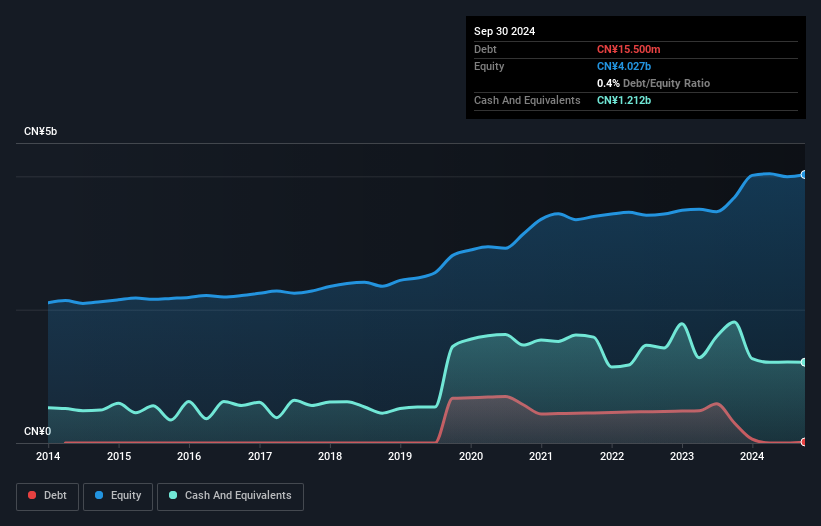The width and height of the screenshot is (821, 526).
Task: Click the red Debt endpoint marker on the chart
Action: point(803,441)
